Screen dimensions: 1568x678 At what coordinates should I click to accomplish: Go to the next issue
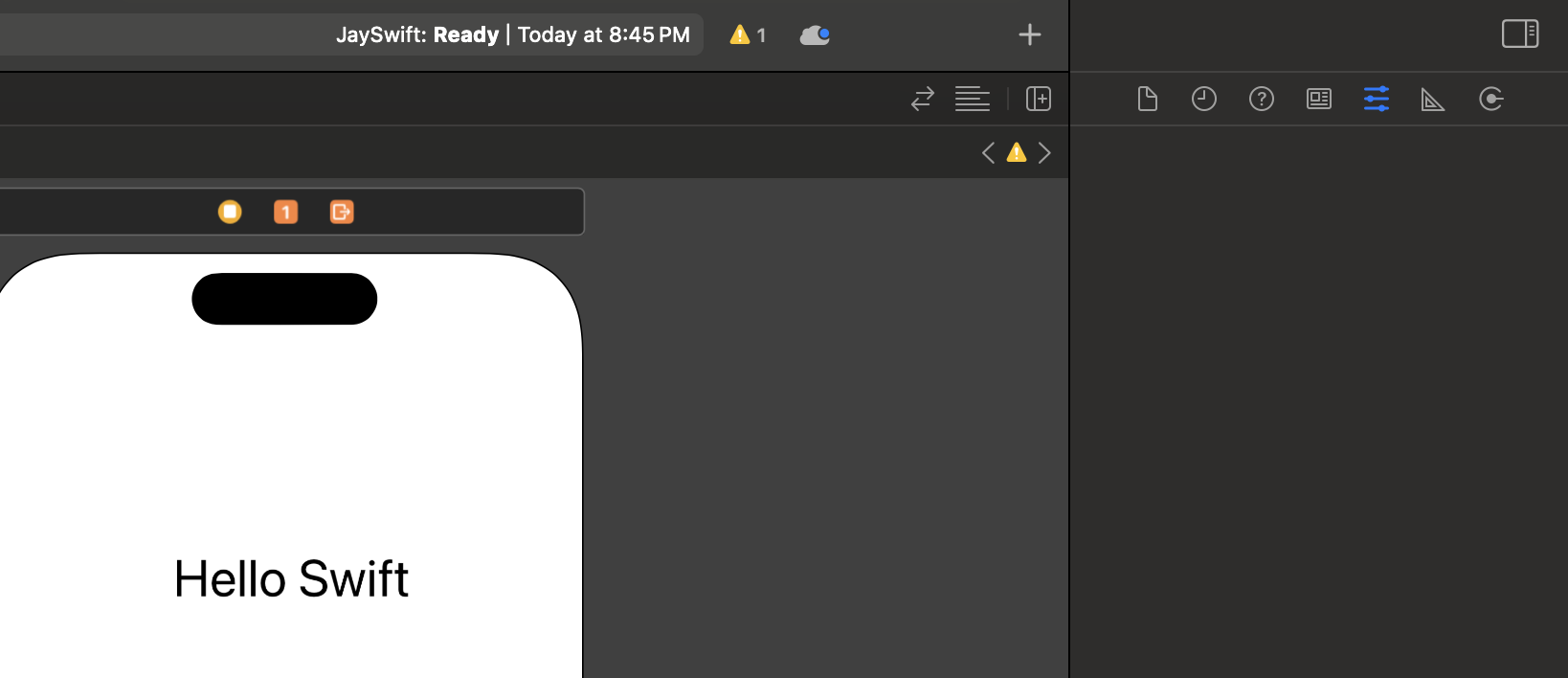pyautogui.click(x=1044, y=153)
